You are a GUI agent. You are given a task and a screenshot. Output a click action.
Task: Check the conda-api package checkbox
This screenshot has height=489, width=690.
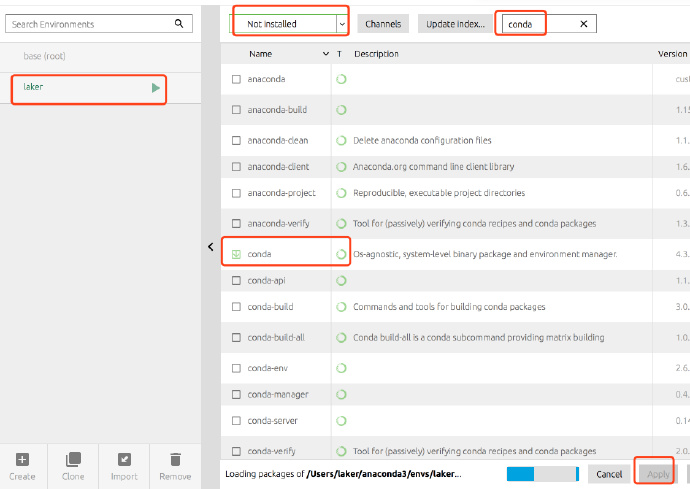tap(236, 280)
